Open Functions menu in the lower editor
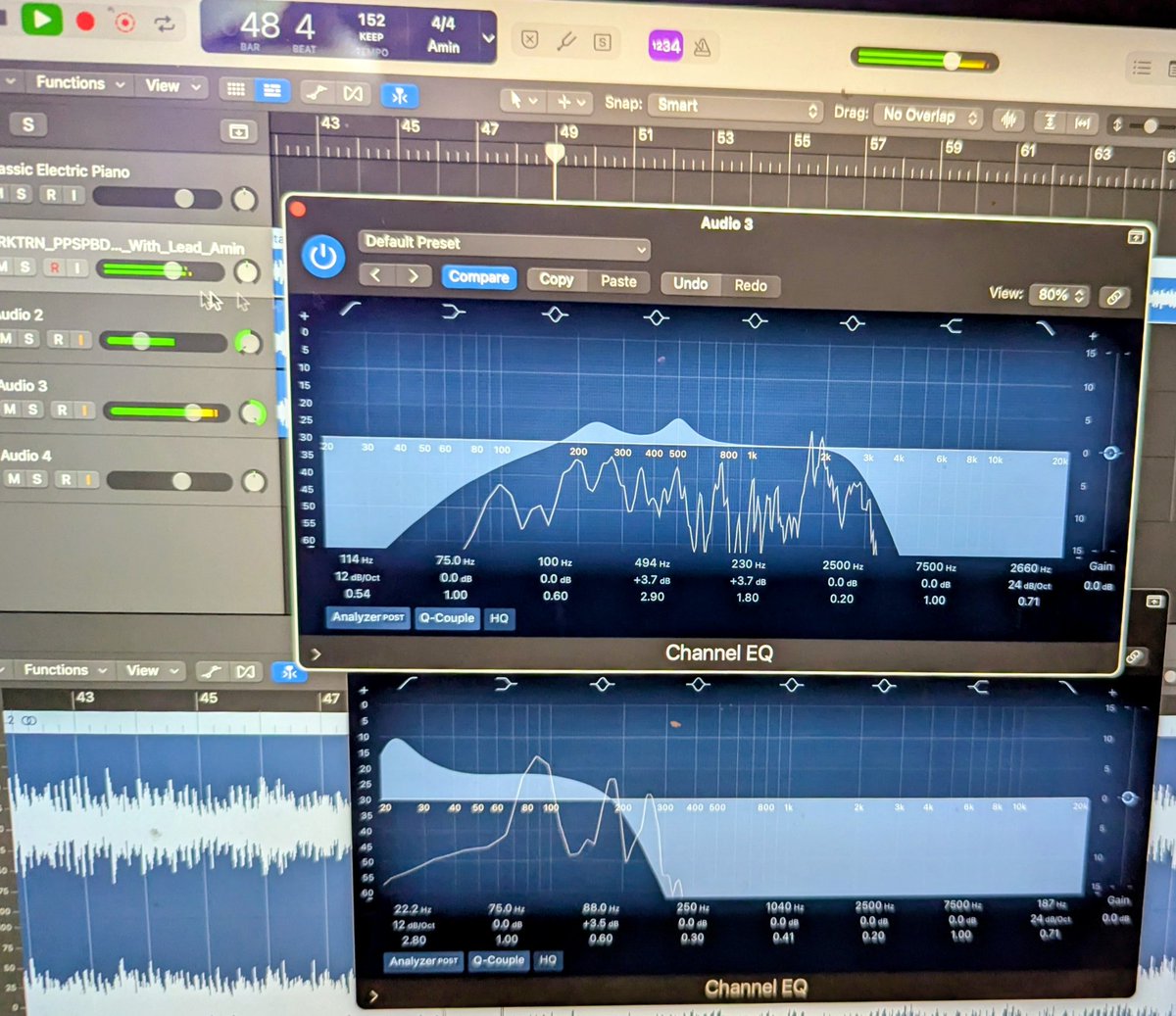This screenshot has height=1016, width=1176. coord(64,670)
